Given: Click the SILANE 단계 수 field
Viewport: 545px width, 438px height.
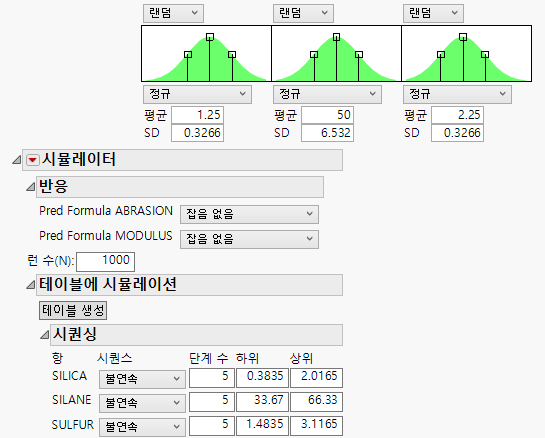Looking at the screenshot, I should click(212, 402).
